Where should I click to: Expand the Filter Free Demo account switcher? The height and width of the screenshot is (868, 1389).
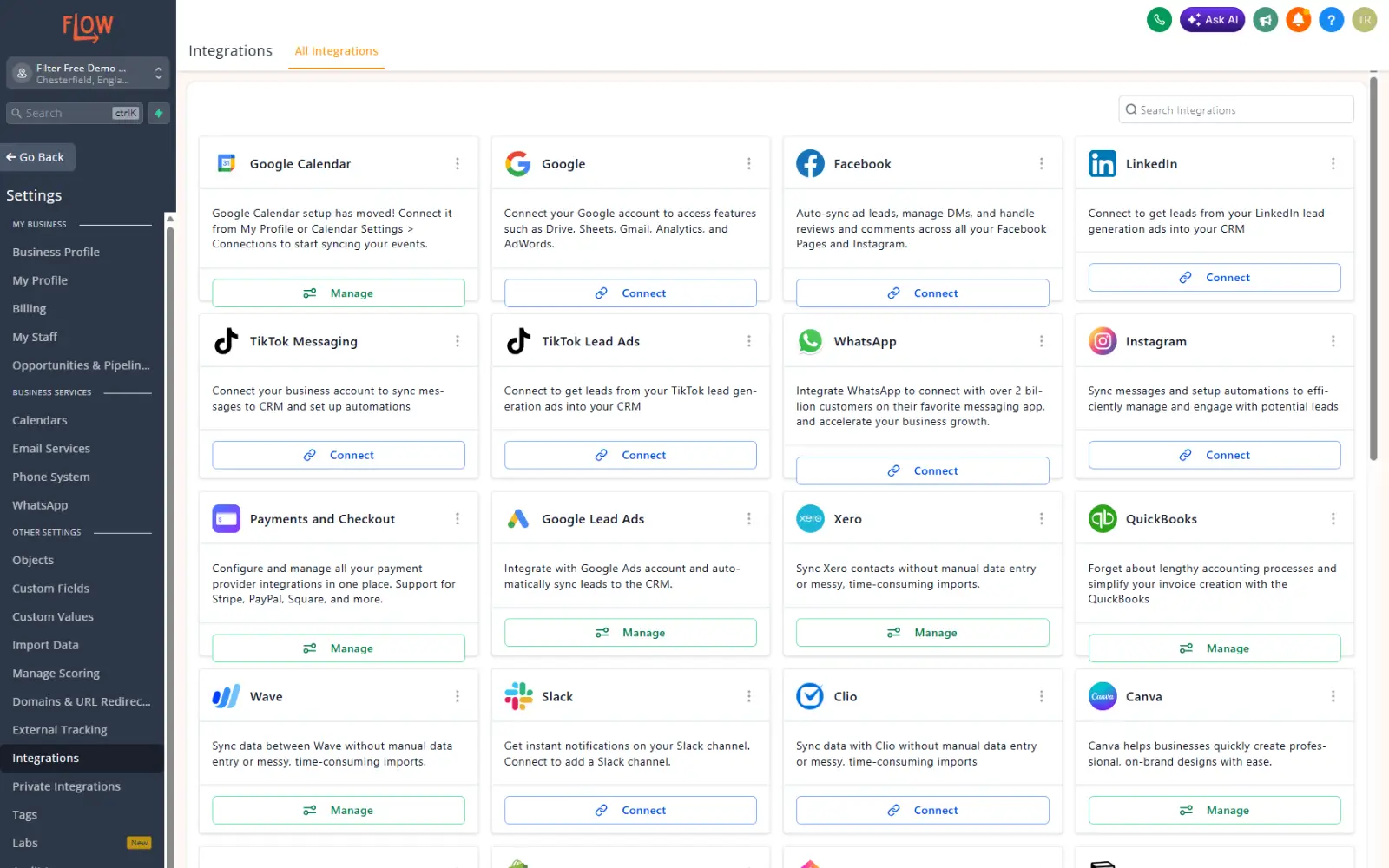point(88,74)
